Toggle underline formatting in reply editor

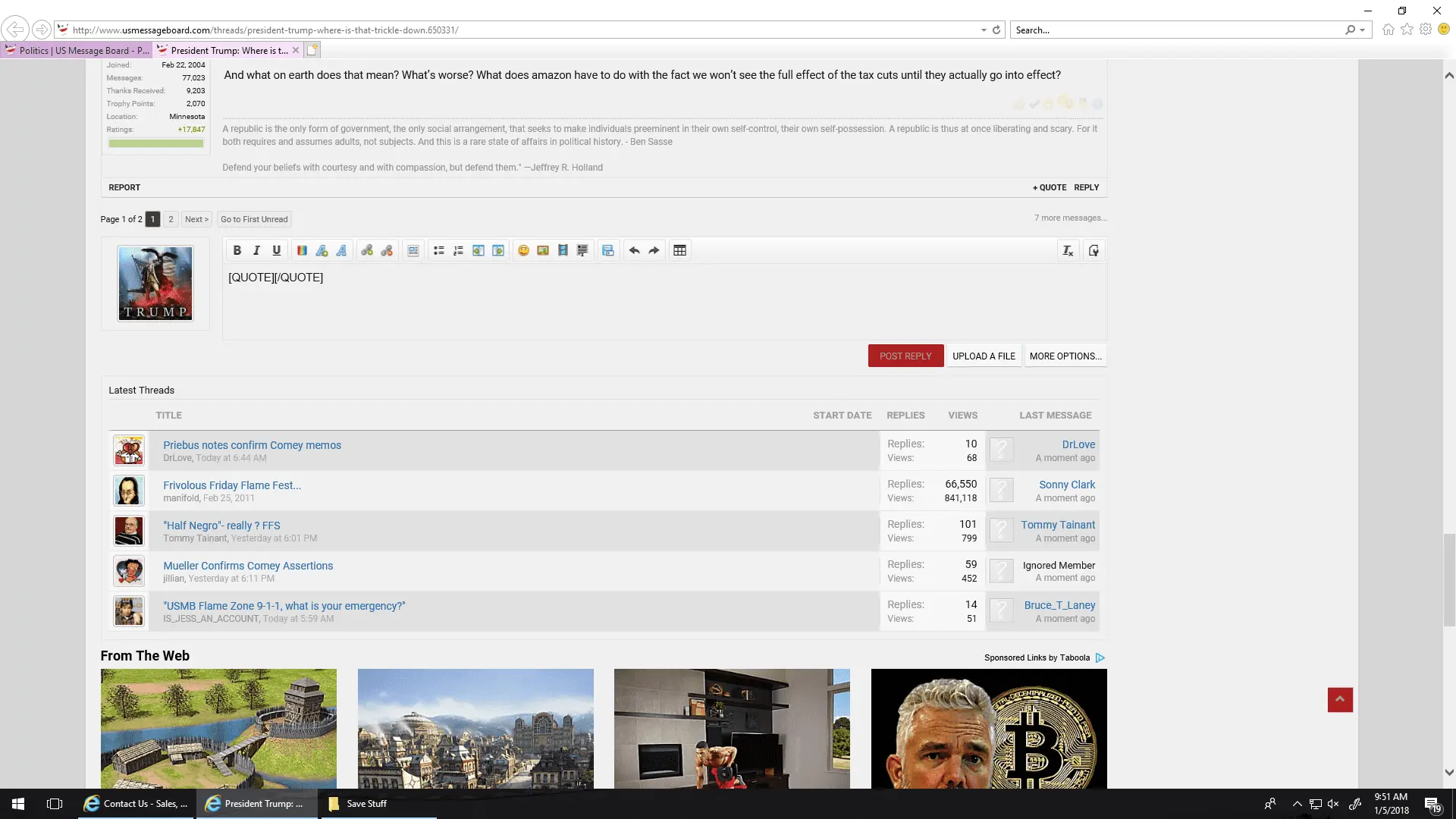tap(276, 250)
